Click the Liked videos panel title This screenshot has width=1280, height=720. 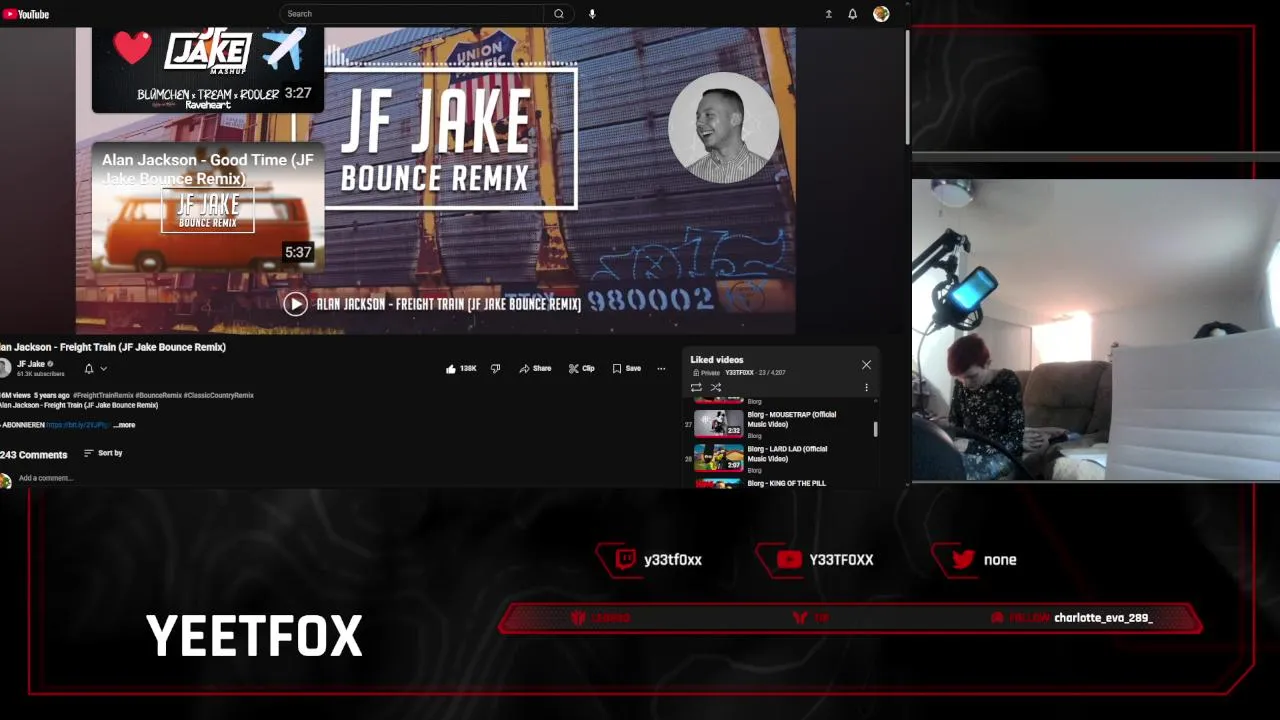tap(717, 360)
